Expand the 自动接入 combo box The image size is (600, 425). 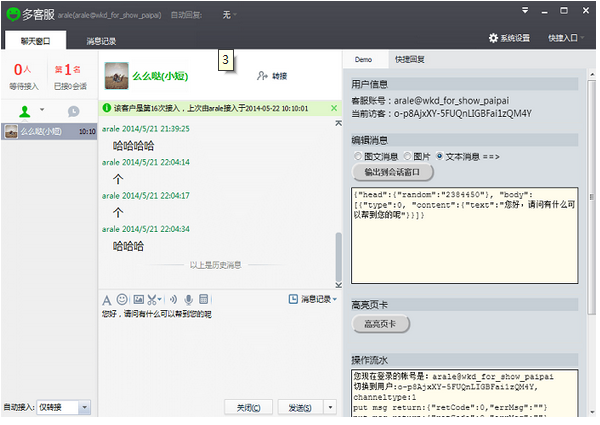pos(84,407)
